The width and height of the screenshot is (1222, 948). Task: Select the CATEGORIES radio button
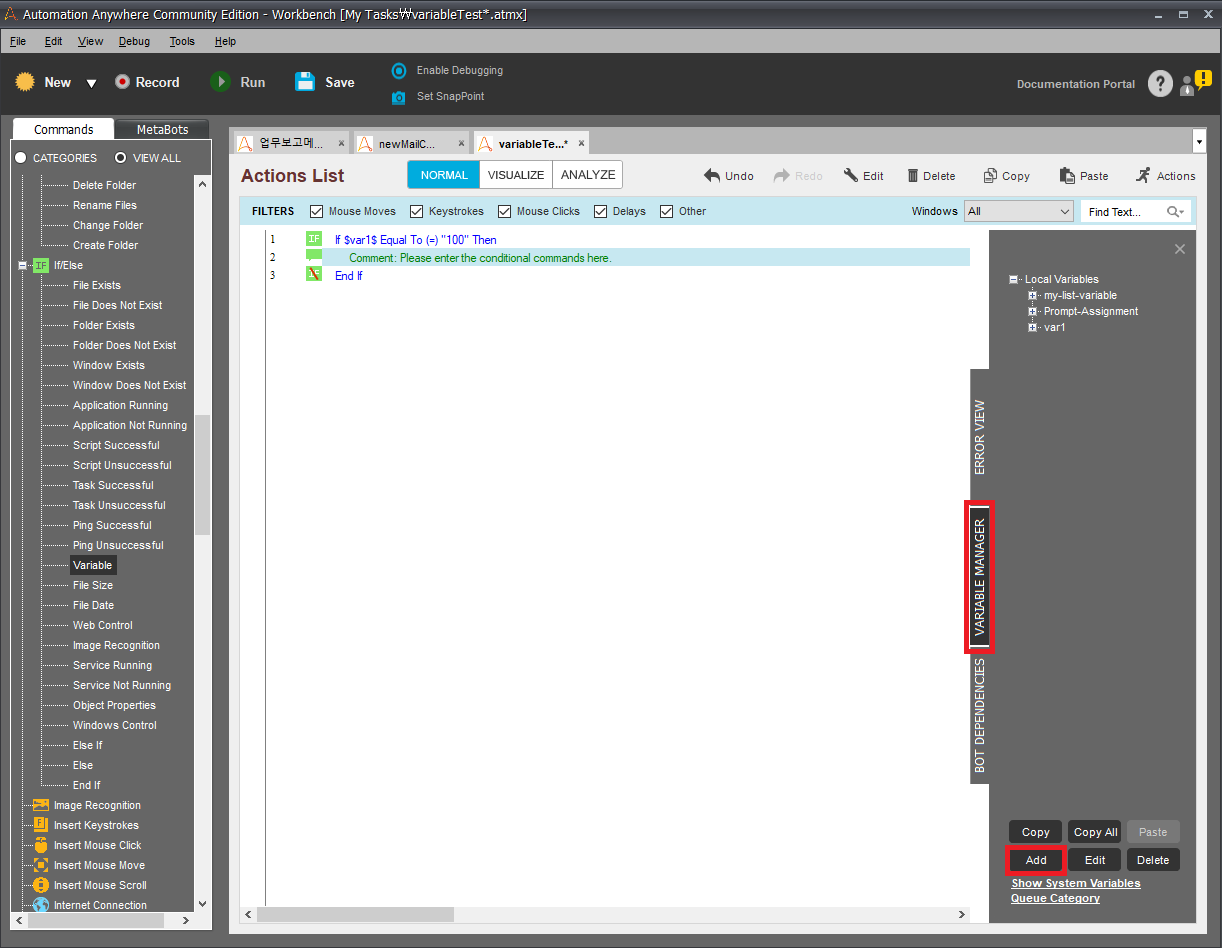(21, 158)
